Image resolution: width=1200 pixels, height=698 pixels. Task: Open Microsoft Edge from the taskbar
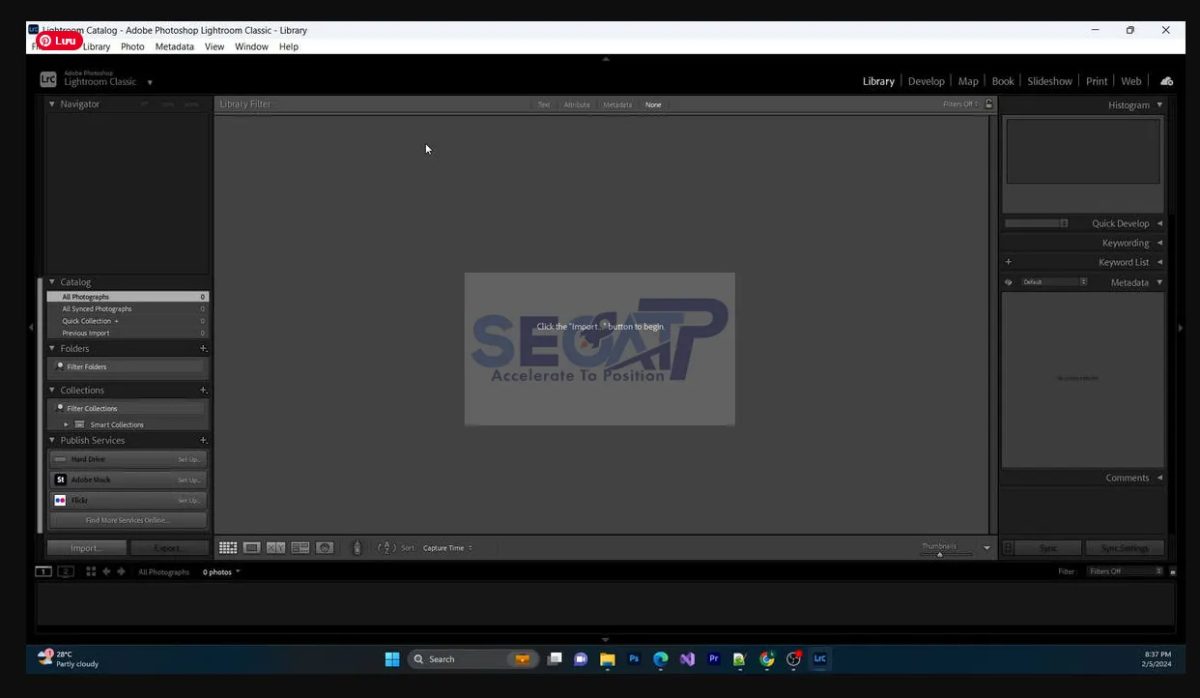(661, 659)
